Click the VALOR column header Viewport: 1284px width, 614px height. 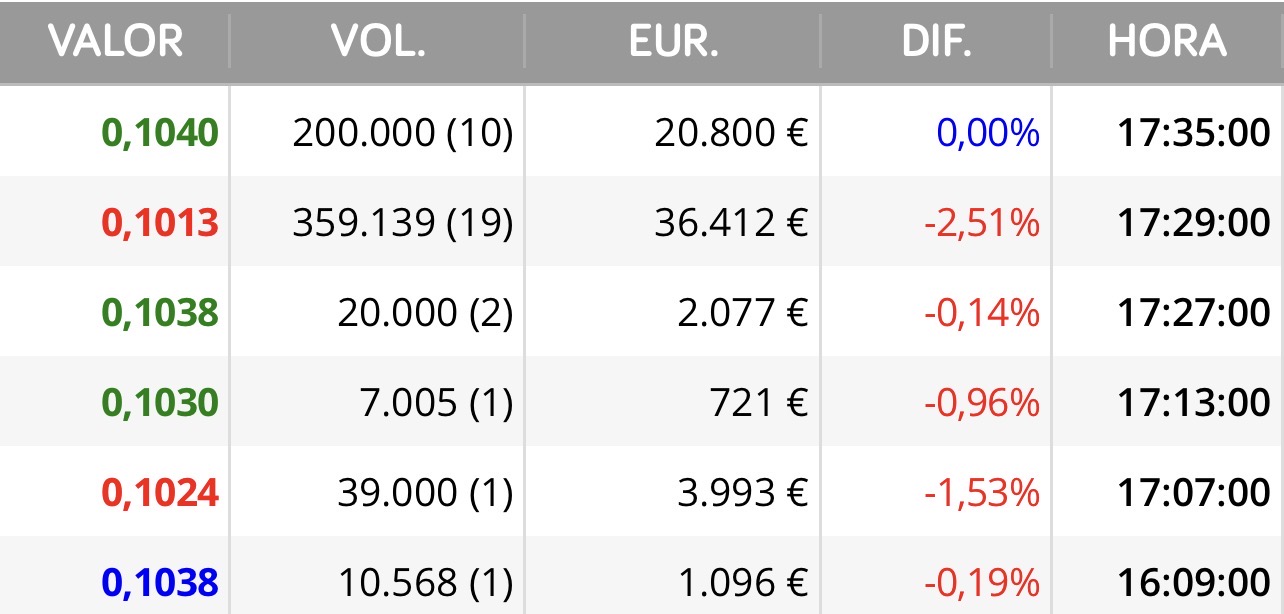click(116, 42)
